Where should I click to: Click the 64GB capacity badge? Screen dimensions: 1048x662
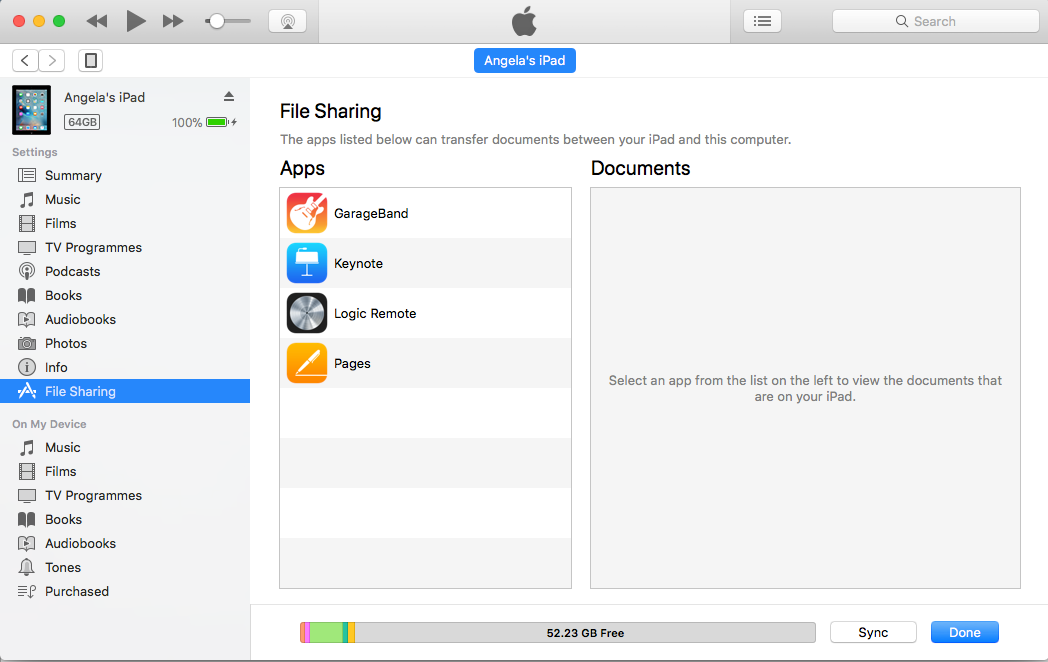pyautogui.click(x=82, y=122)
